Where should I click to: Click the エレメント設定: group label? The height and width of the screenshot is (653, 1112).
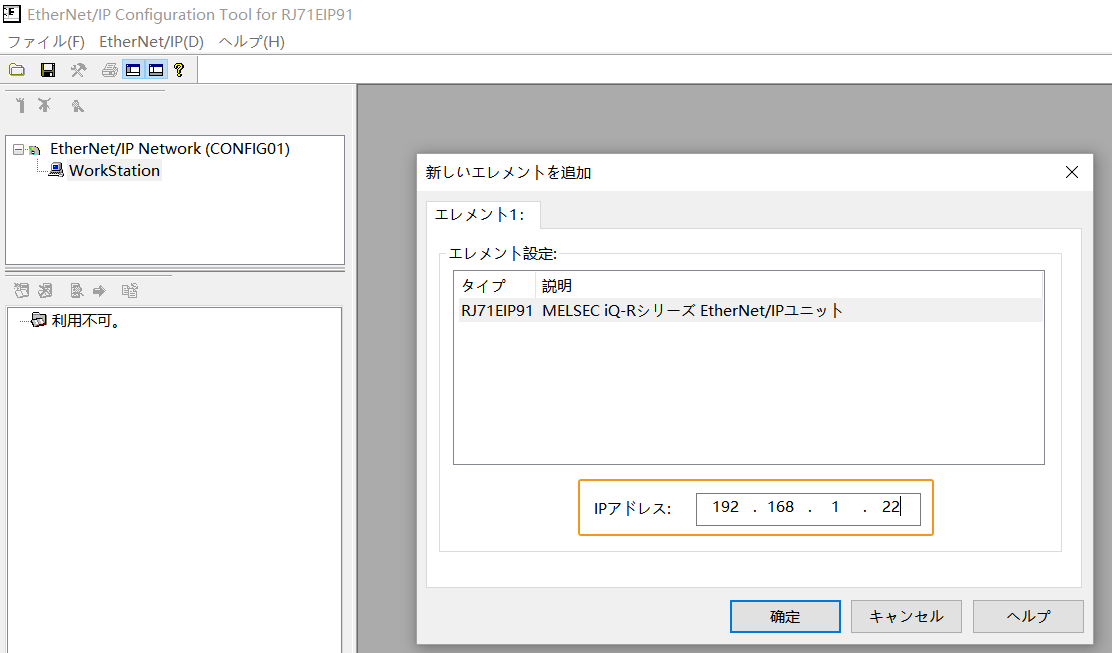pos(502,253)
